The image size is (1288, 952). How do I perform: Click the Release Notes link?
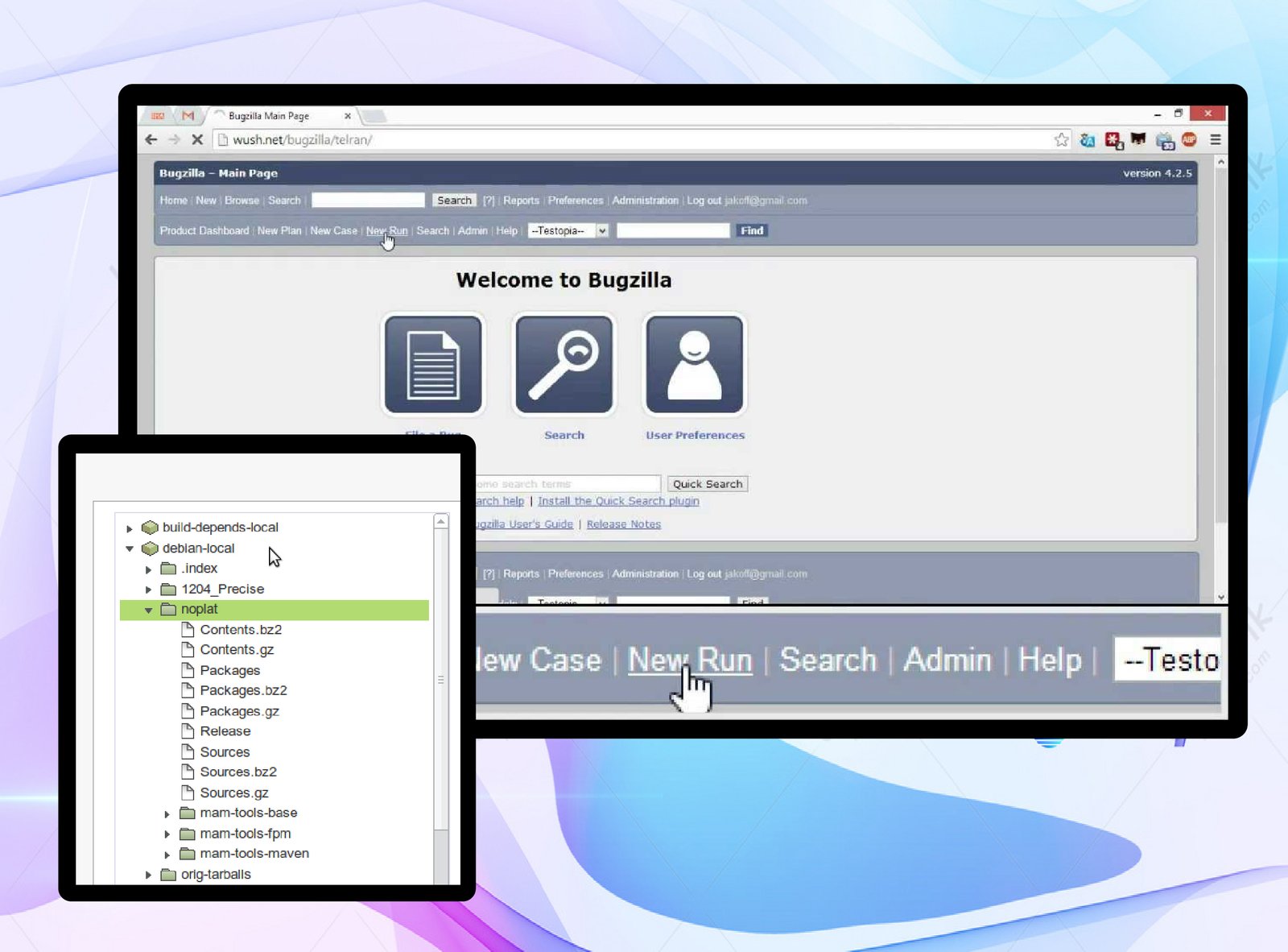pyautogui.click(x=623, y=524)
